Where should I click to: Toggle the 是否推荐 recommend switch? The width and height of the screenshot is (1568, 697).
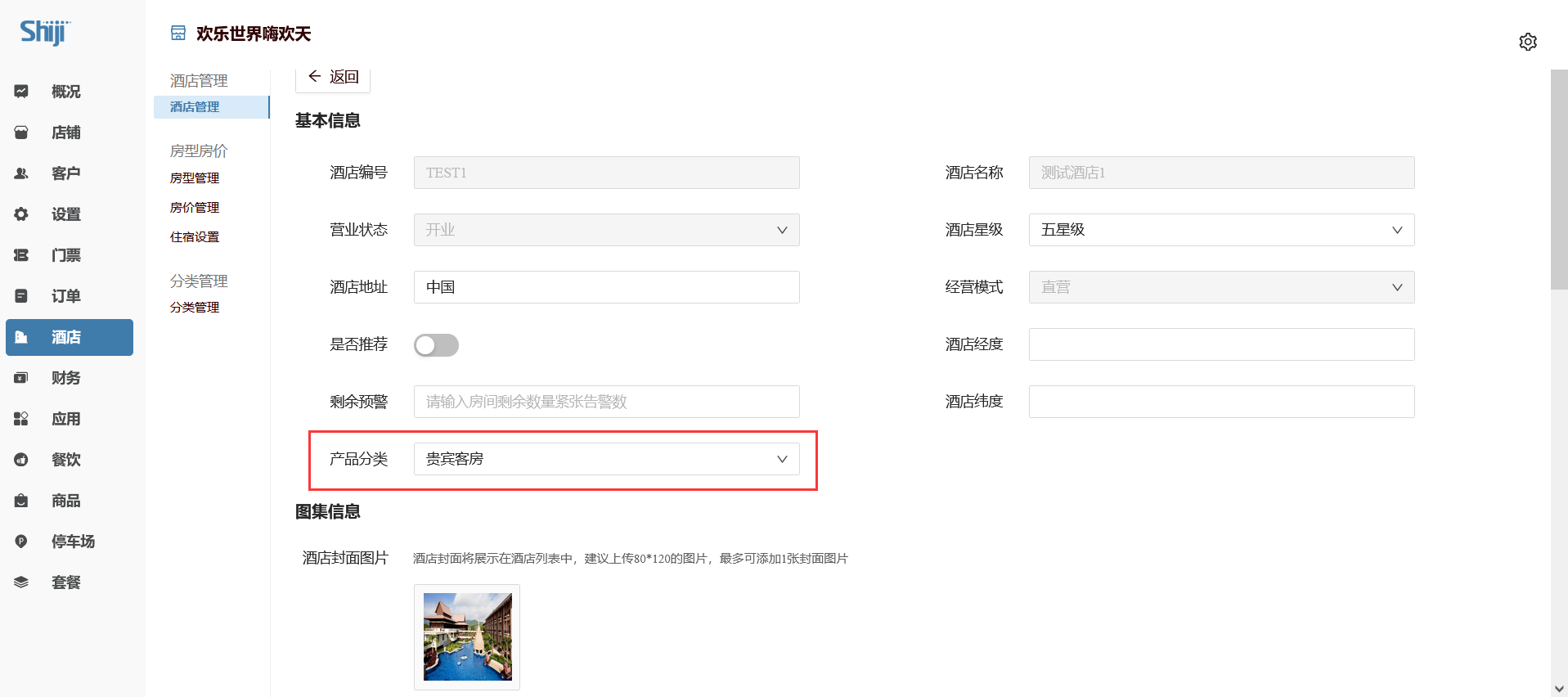(436, 345)
